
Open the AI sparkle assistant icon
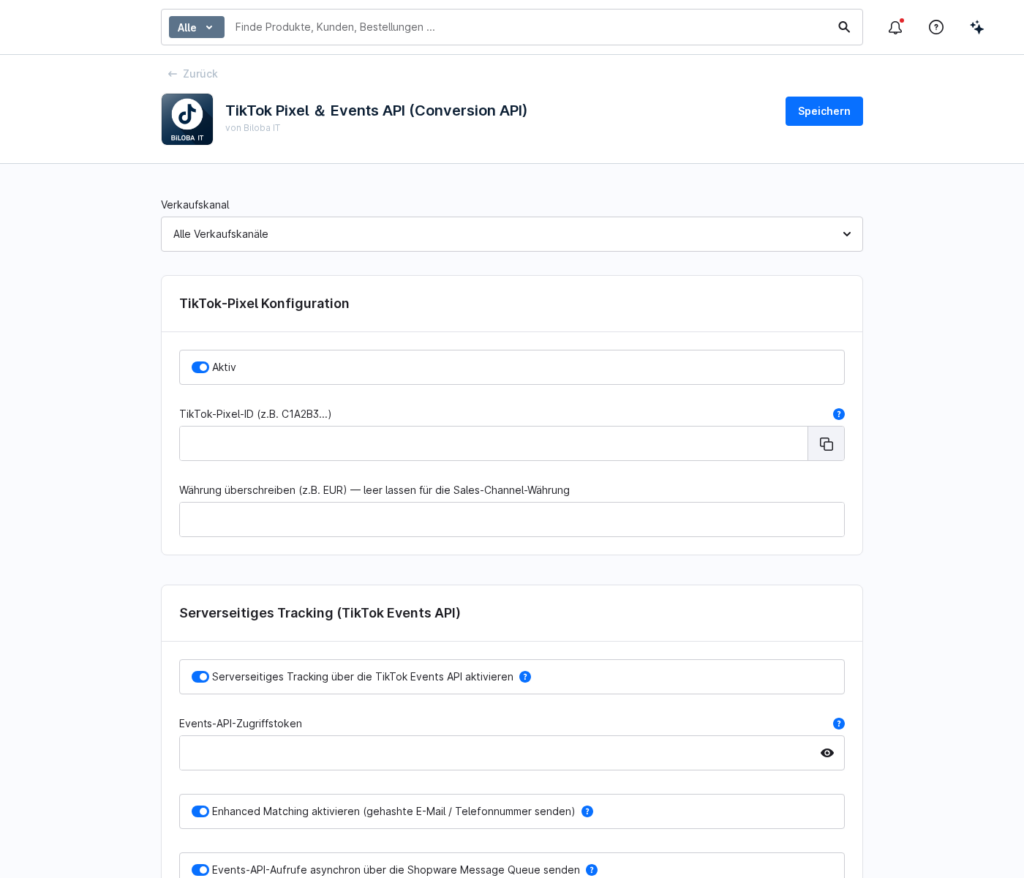pyautogui.click(x=977, y=27)
